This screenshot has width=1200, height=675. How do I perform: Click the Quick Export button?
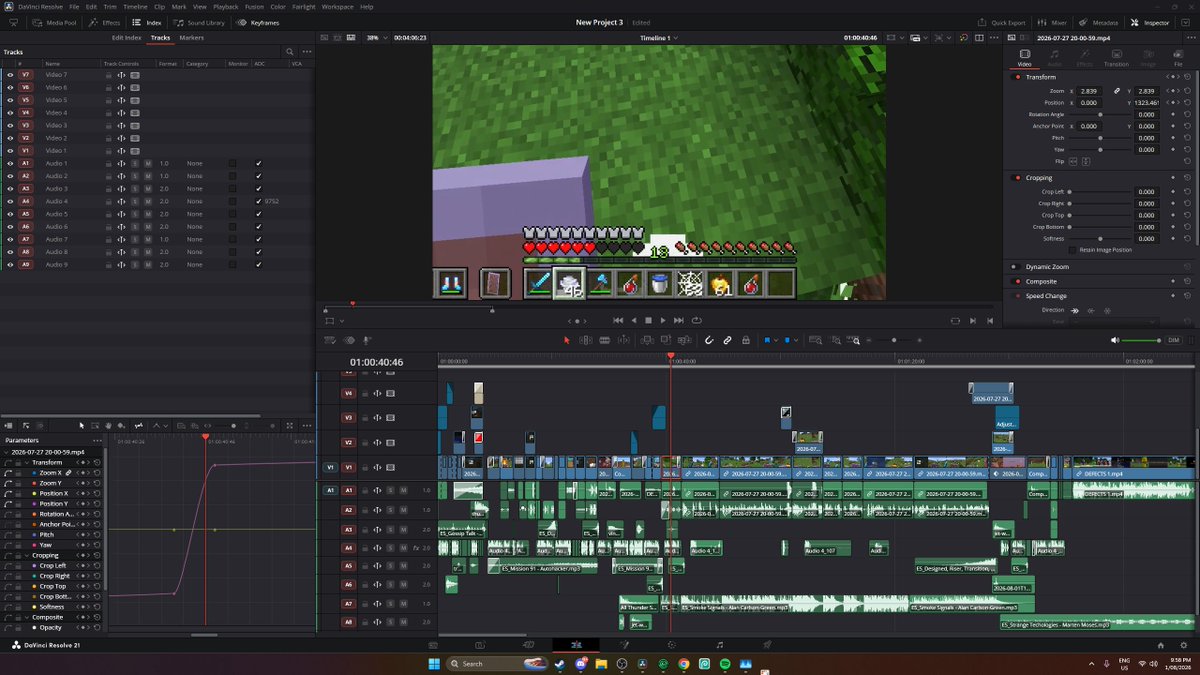click(1002, 21)
